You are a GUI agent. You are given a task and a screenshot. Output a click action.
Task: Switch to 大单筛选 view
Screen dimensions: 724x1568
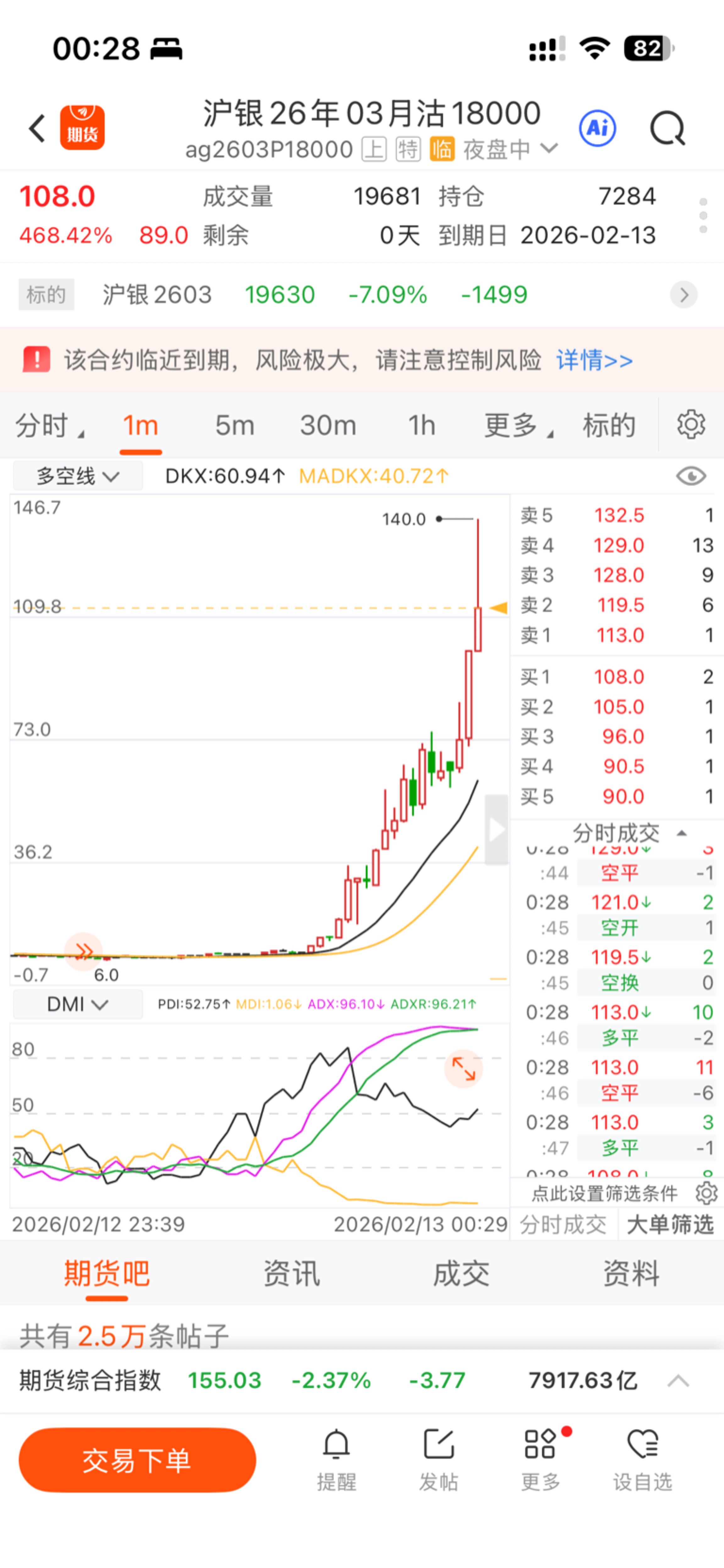[x=669, y=1225]
